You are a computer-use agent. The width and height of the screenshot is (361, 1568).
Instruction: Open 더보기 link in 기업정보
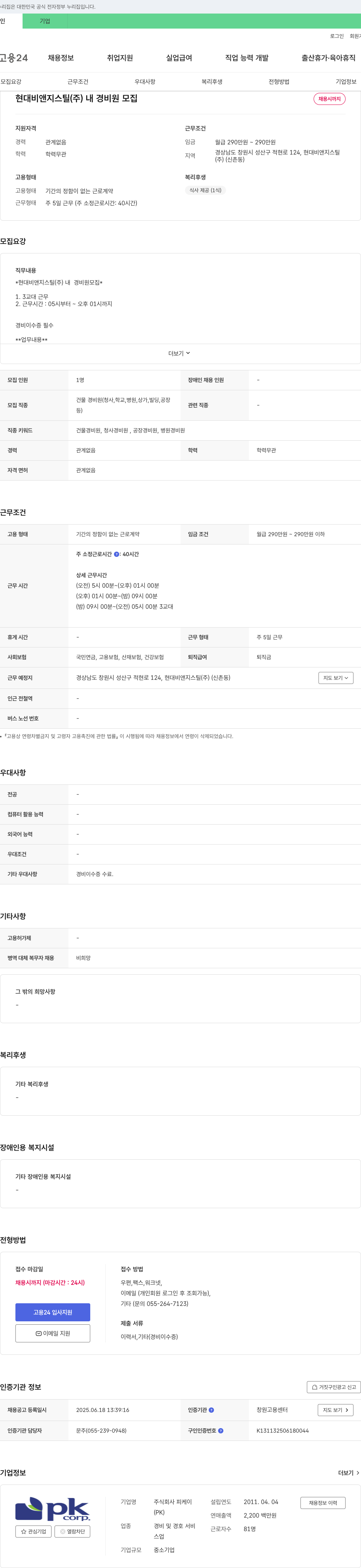[348, 1473]
